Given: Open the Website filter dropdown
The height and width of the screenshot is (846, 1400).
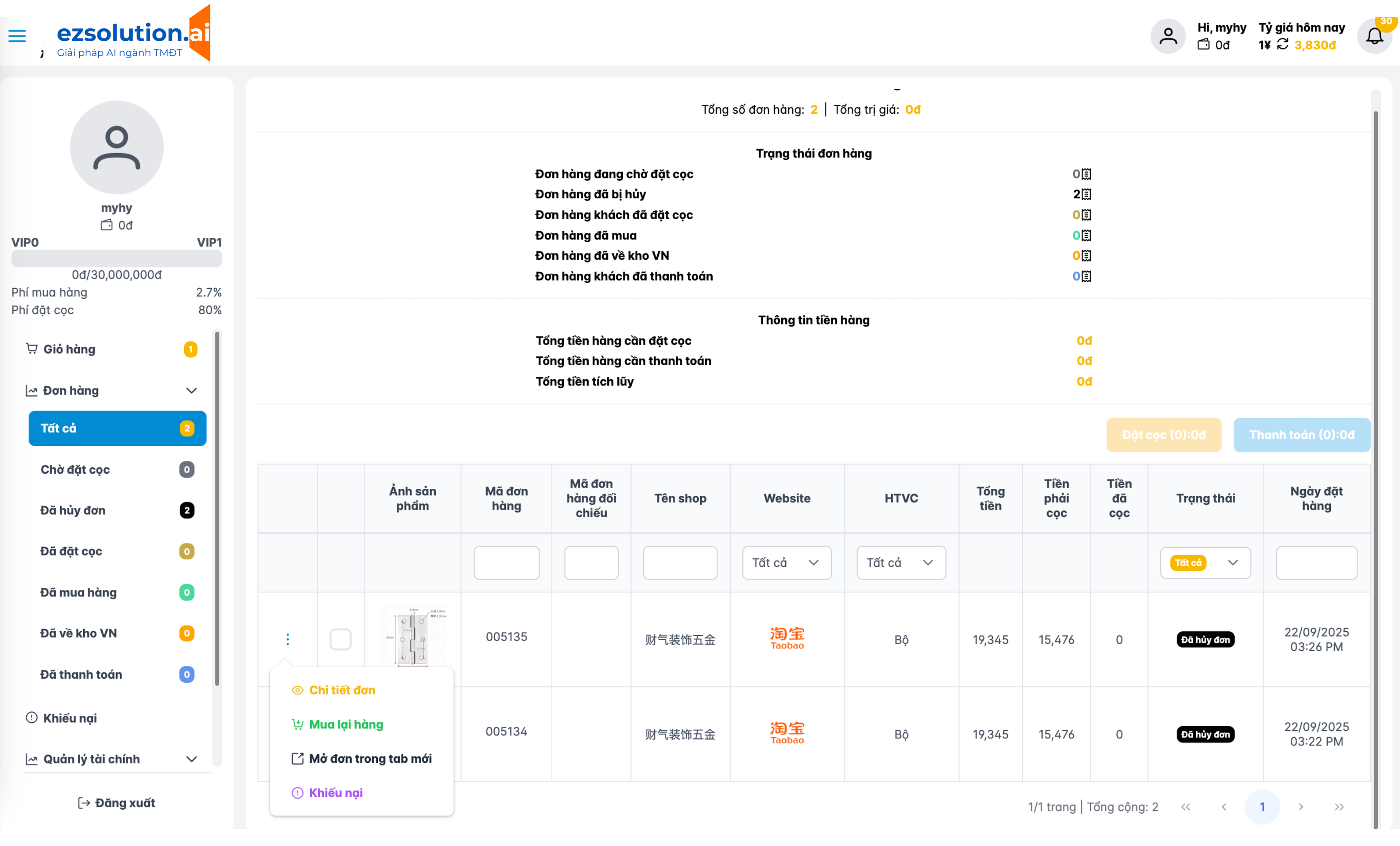Looking at the screenshot, I should (x=786, y=563).
